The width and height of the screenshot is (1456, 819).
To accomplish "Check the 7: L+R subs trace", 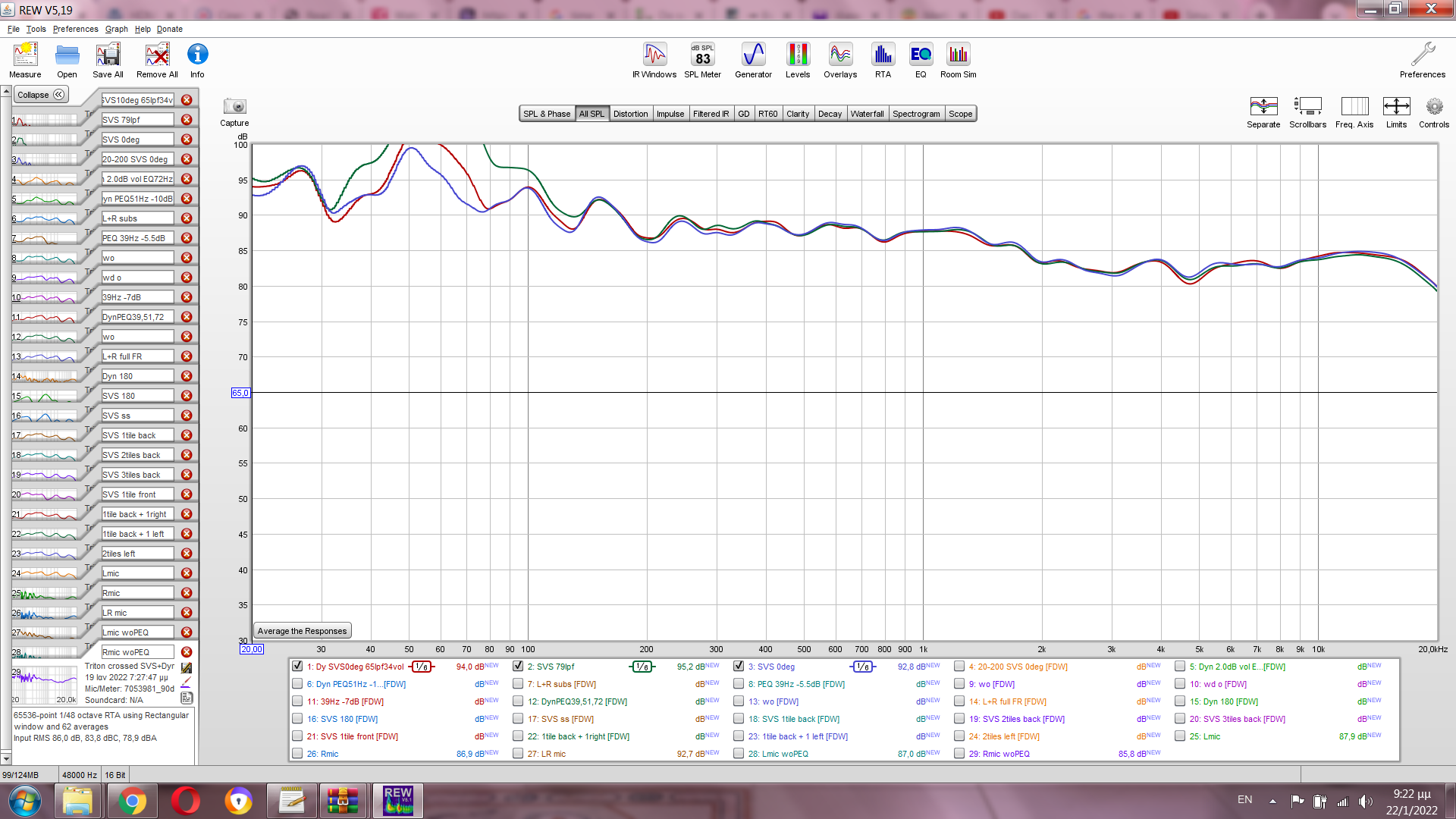I will click(518, 684).
